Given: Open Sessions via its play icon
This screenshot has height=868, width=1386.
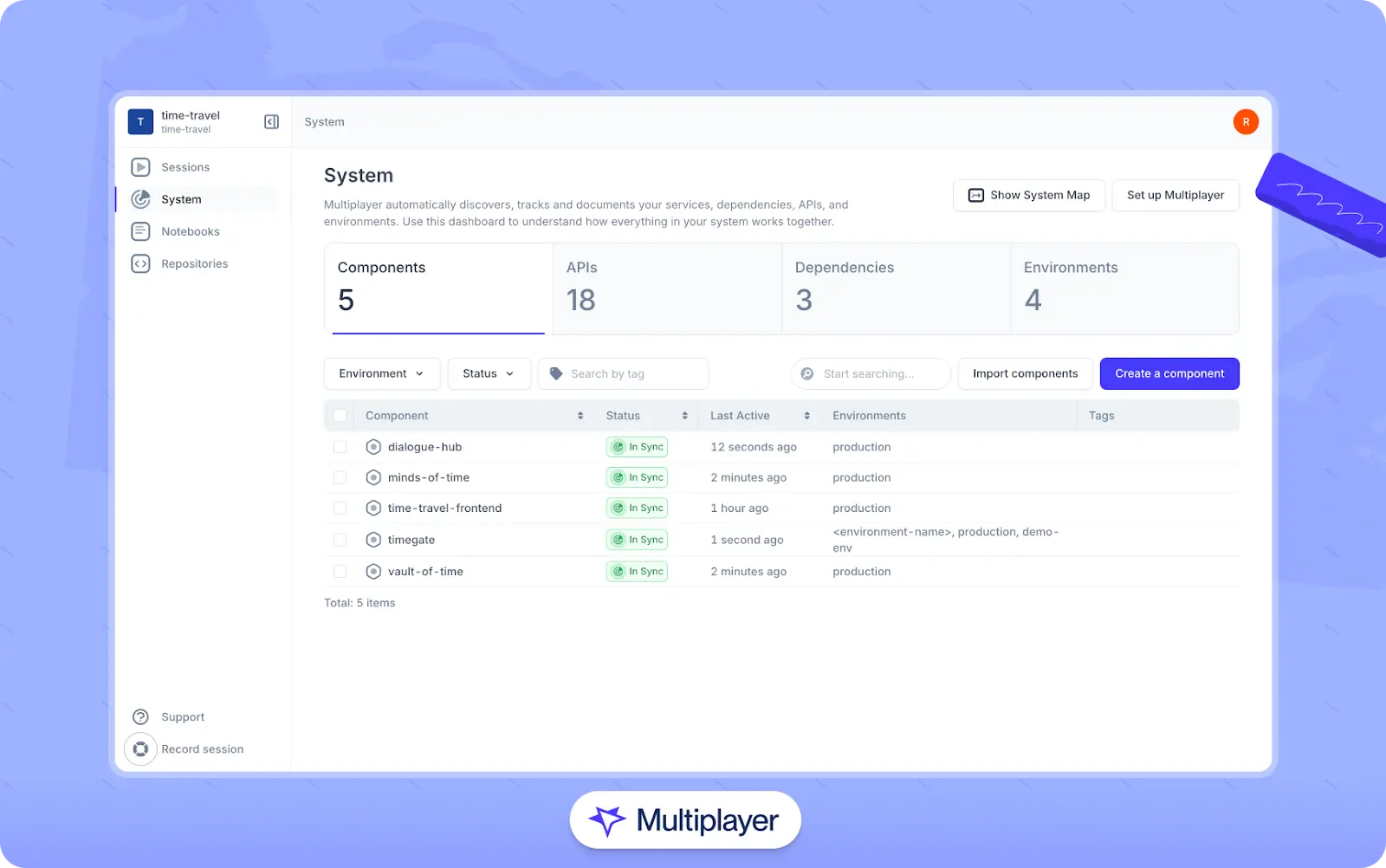Looking at the screenshot, I should (x=140, y=167).
